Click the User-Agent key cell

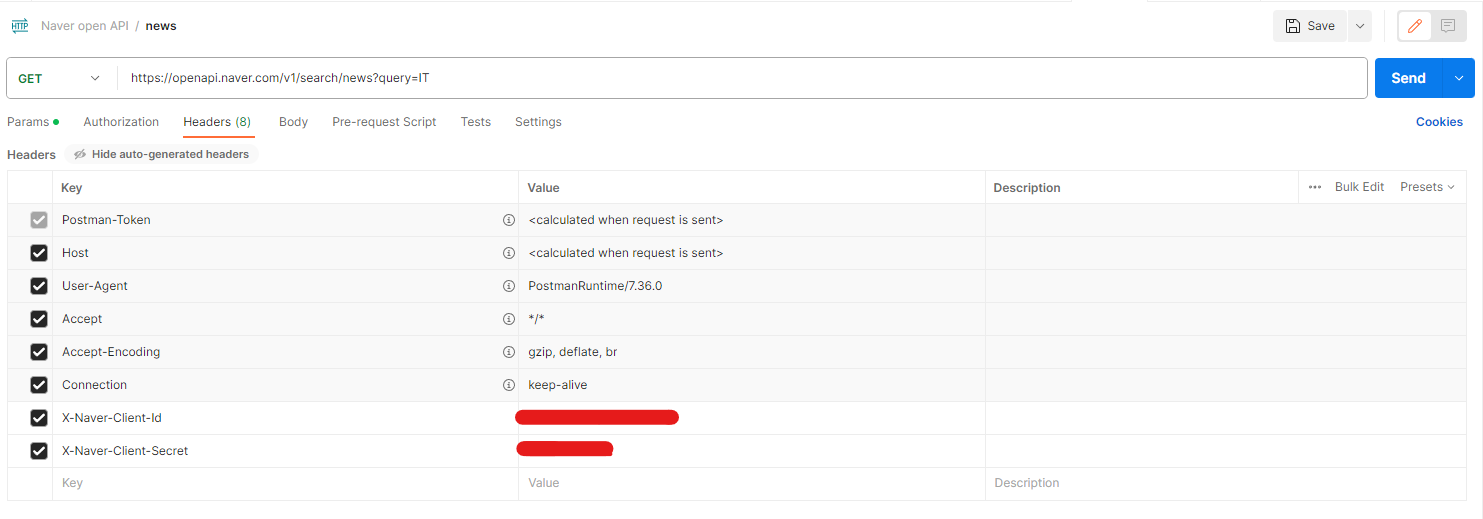pyautogui.click(x=285, y=286)
